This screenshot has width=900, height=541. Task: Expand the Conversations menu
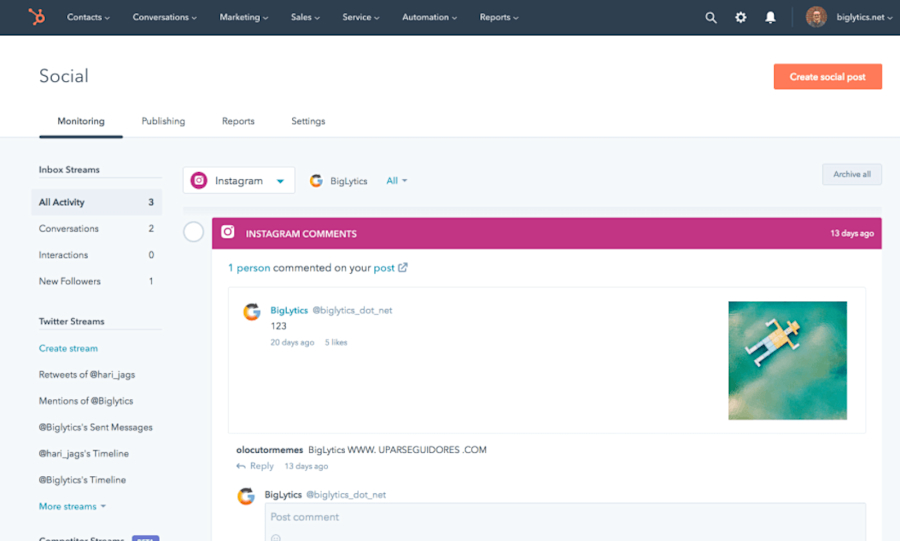[x=165, y=17]
